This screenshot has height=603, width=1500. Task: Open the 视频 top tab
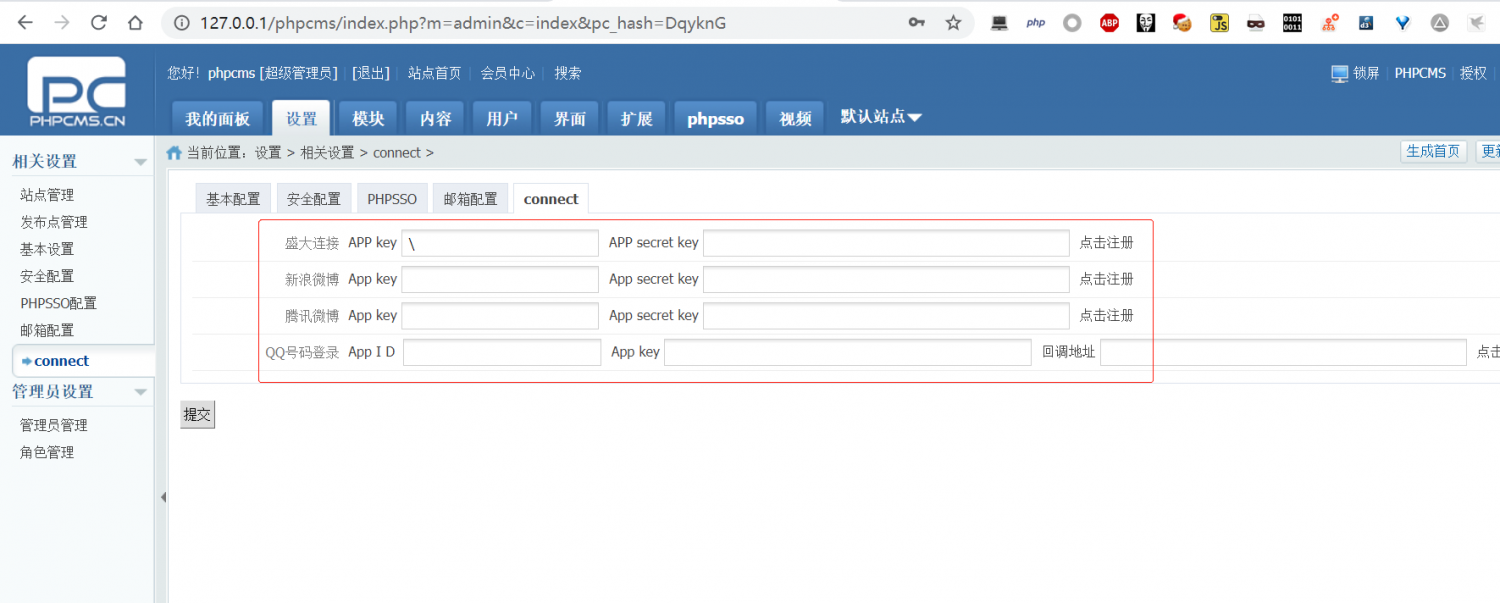tap(795, 118)
